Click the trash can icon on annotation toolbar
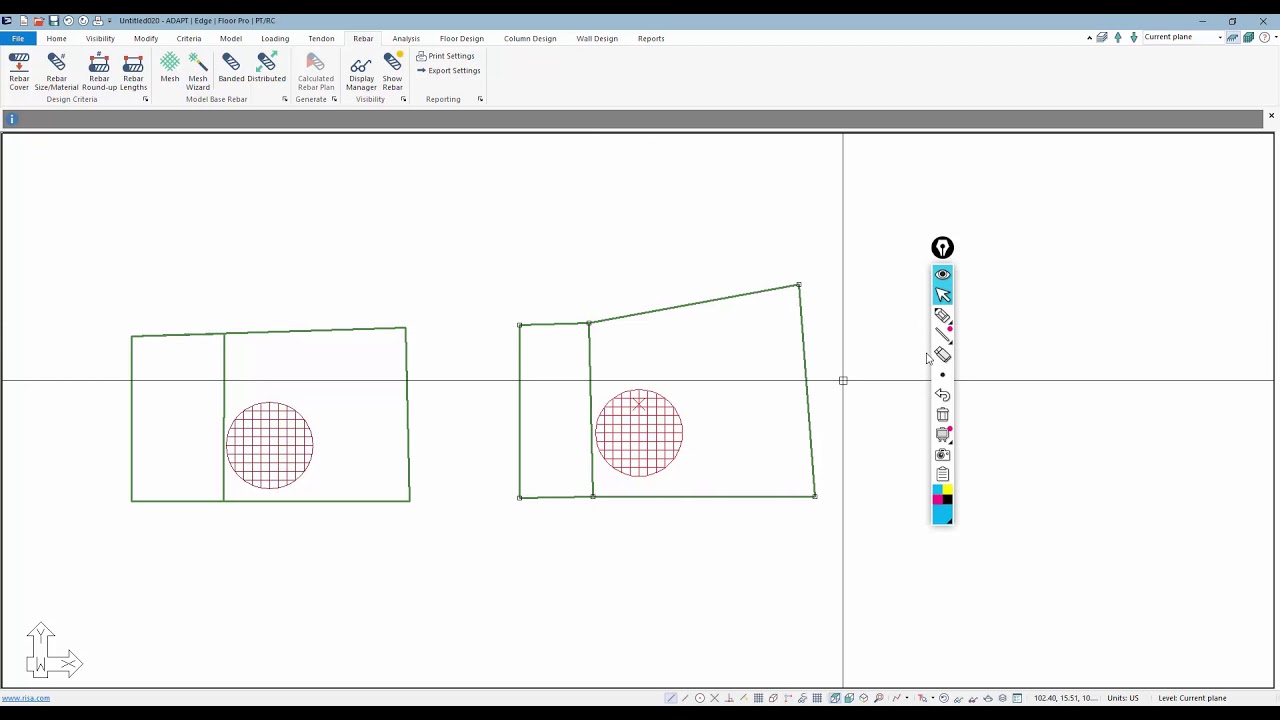The height and width of the screenshot is (720, 1280). pos(942,414)
